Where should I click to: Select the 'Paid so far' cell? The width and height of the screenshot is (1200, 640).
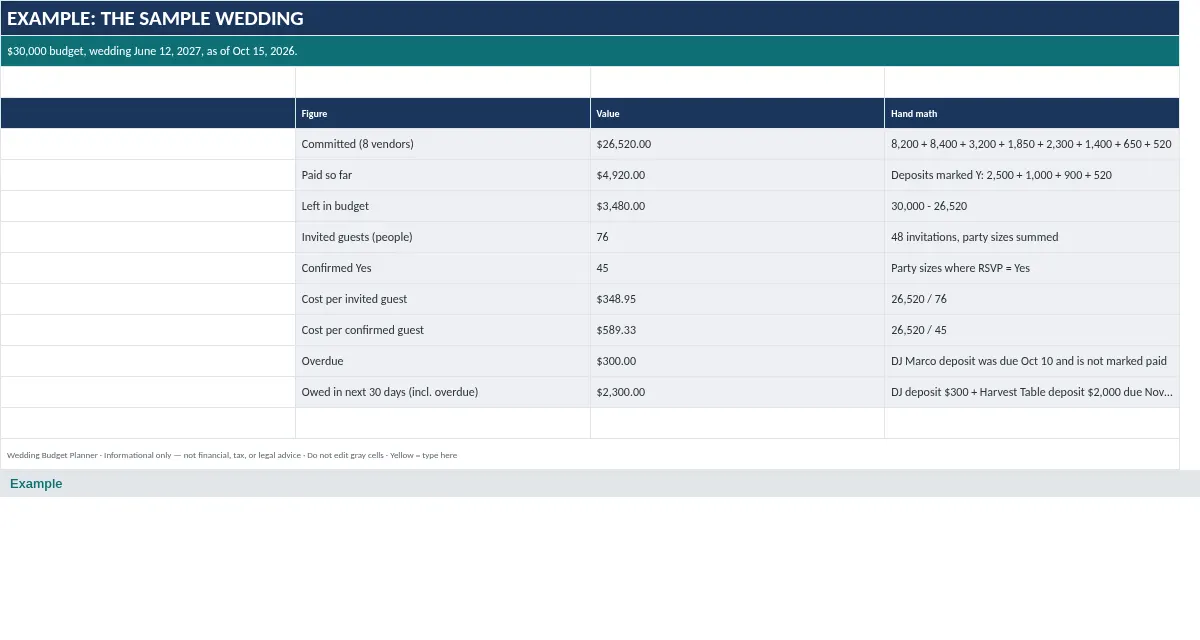pos(443,175)
